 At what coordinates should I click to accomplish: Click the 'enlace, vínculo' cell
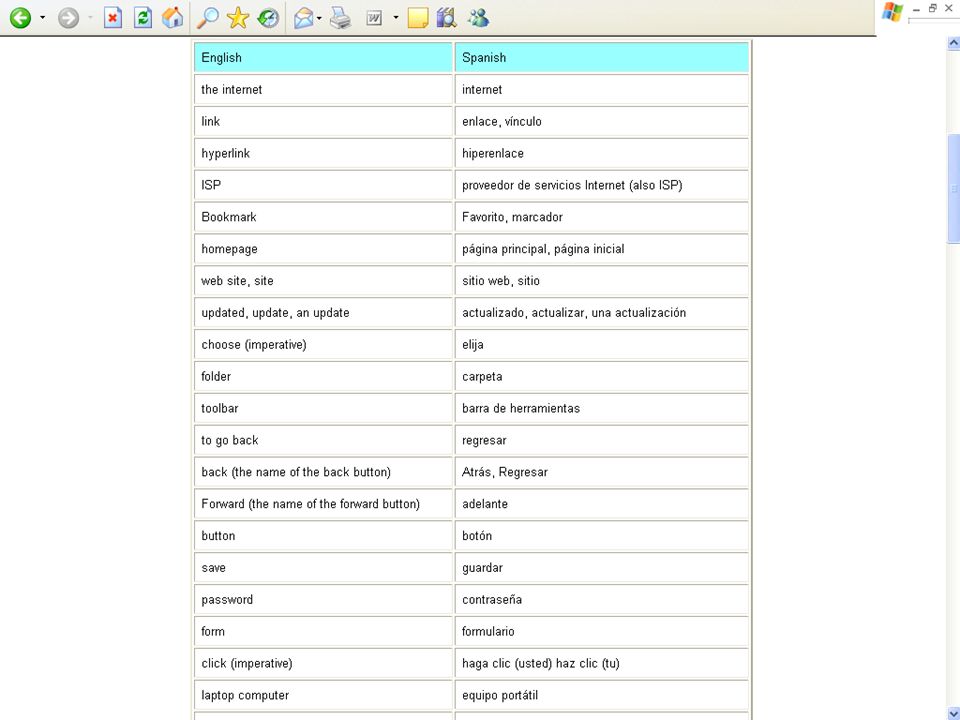[x=602, y=121]
